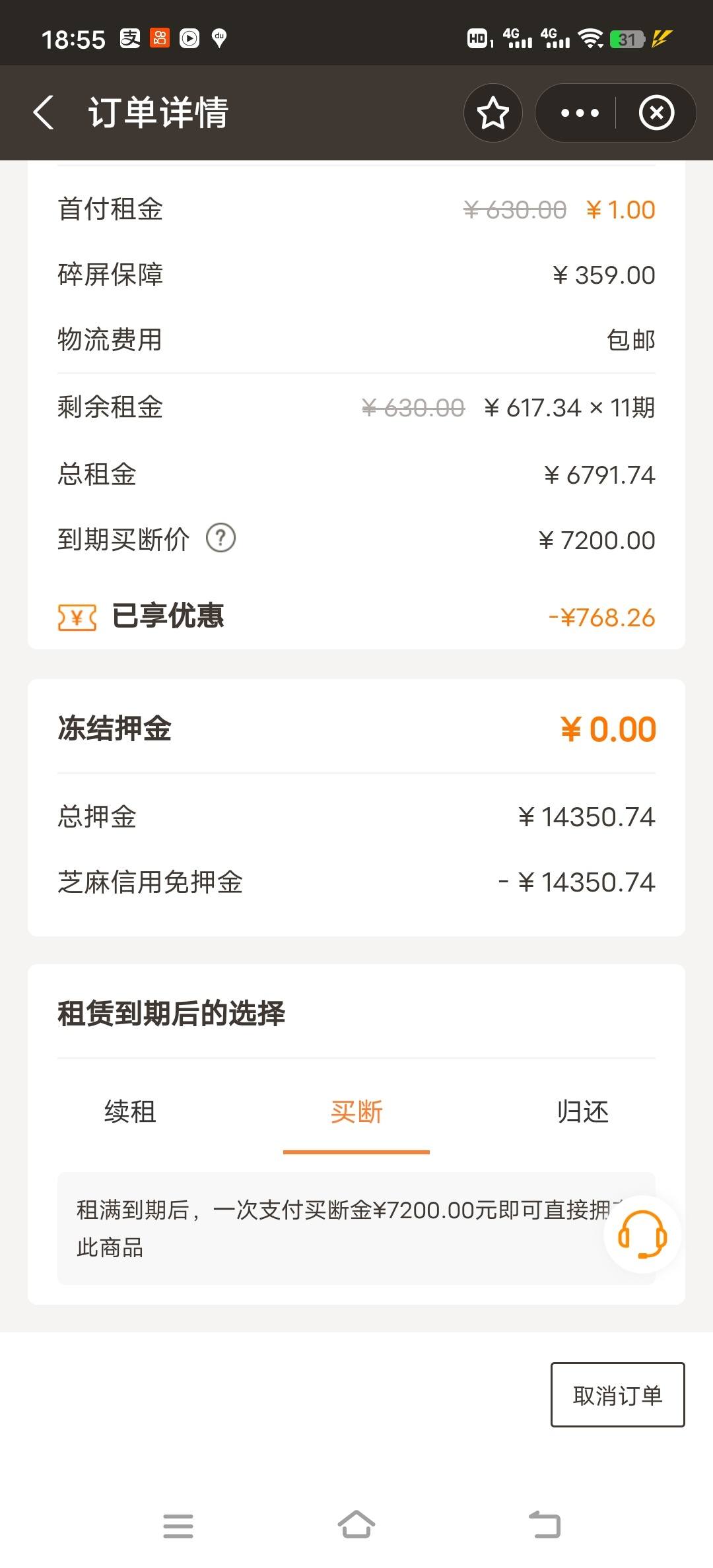Viewport: 713px width, 1568px height.
Task: Tap Android system back navigation icon
Action: pos(545,1524)
